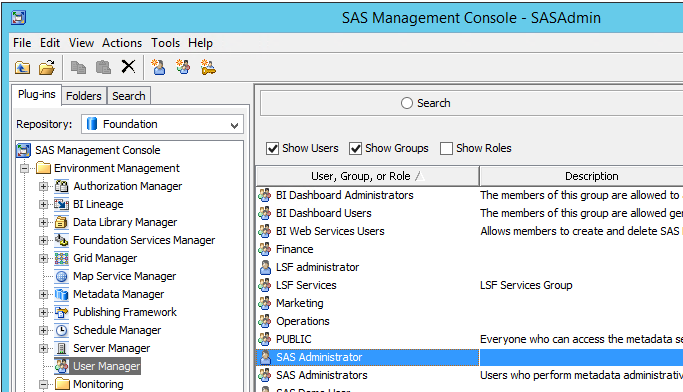Select the Plug-ins tab
The width and height of the screenshot is (683, 392).
click(37, 95)
